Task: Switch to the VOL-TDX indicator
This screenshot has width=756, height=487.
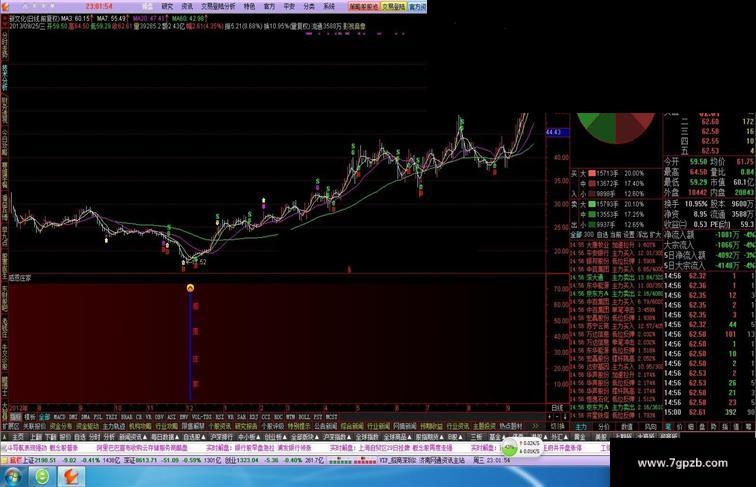Action: coord(202,417)
